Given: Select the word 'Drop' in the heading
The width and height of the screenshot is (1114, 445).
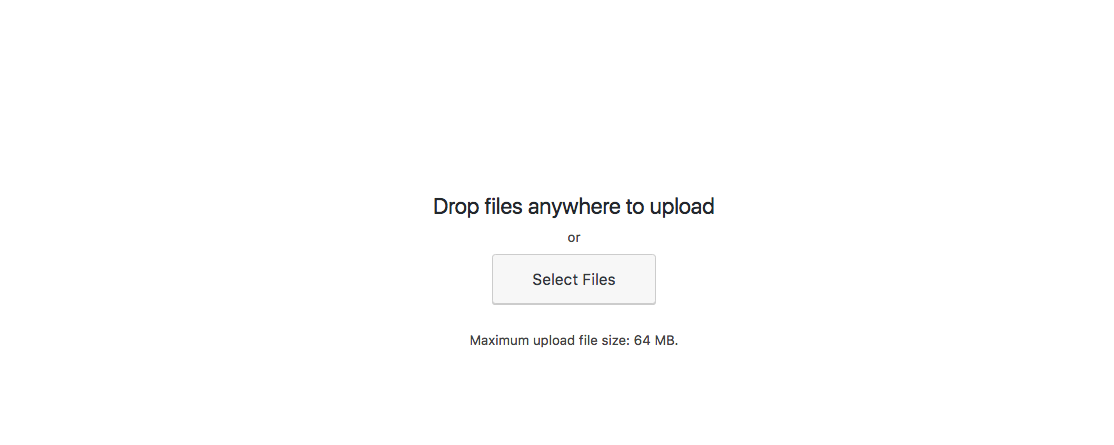Looking at the screenshot, I should (x=456, y=207).
